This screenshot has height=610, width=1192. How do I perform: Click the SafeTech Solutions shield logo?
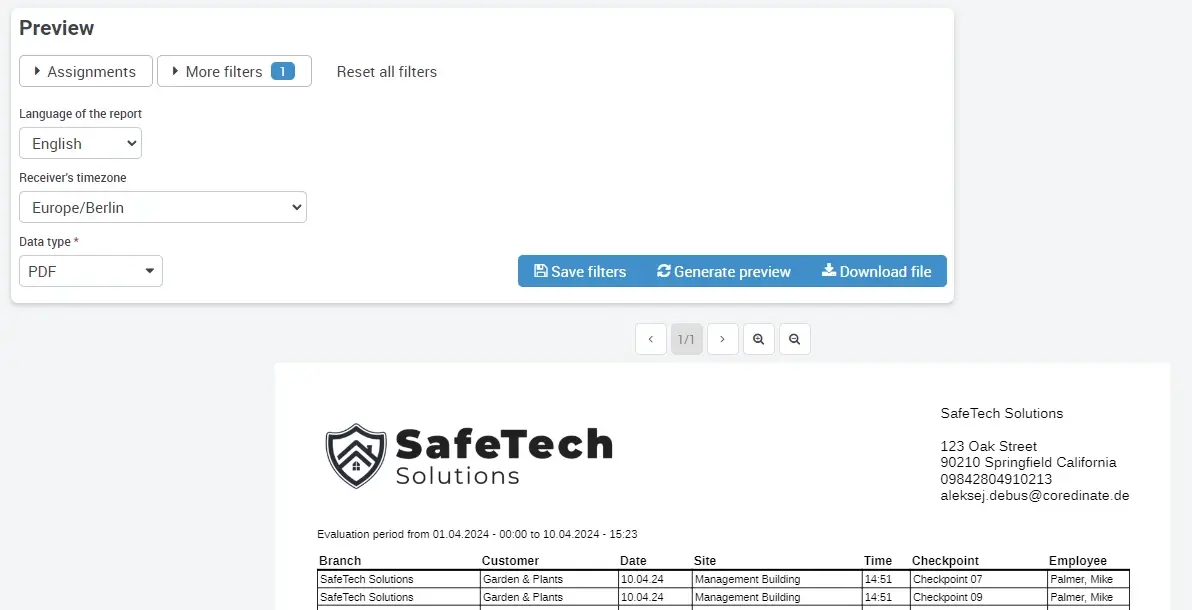(356, 455)
